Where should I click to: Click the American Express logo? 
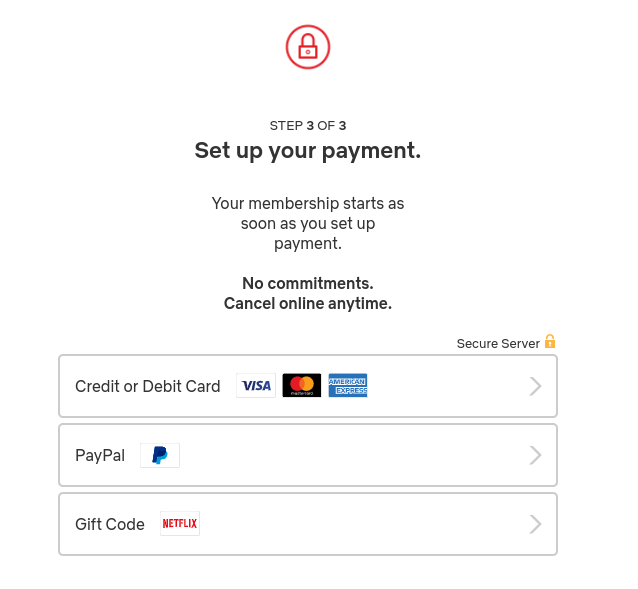point(348,385)
